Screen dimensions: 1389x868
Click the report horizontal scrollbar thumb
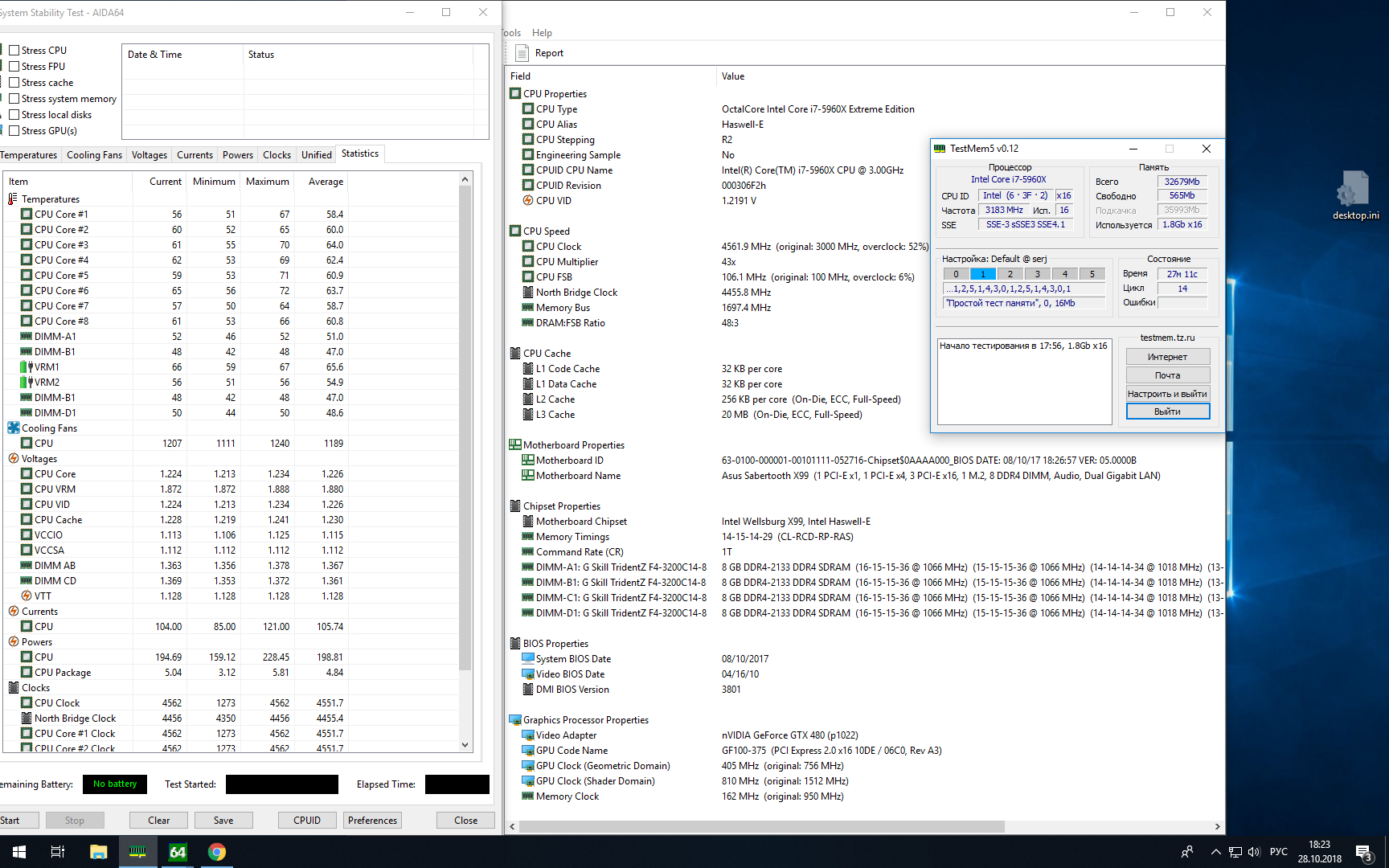761,826
